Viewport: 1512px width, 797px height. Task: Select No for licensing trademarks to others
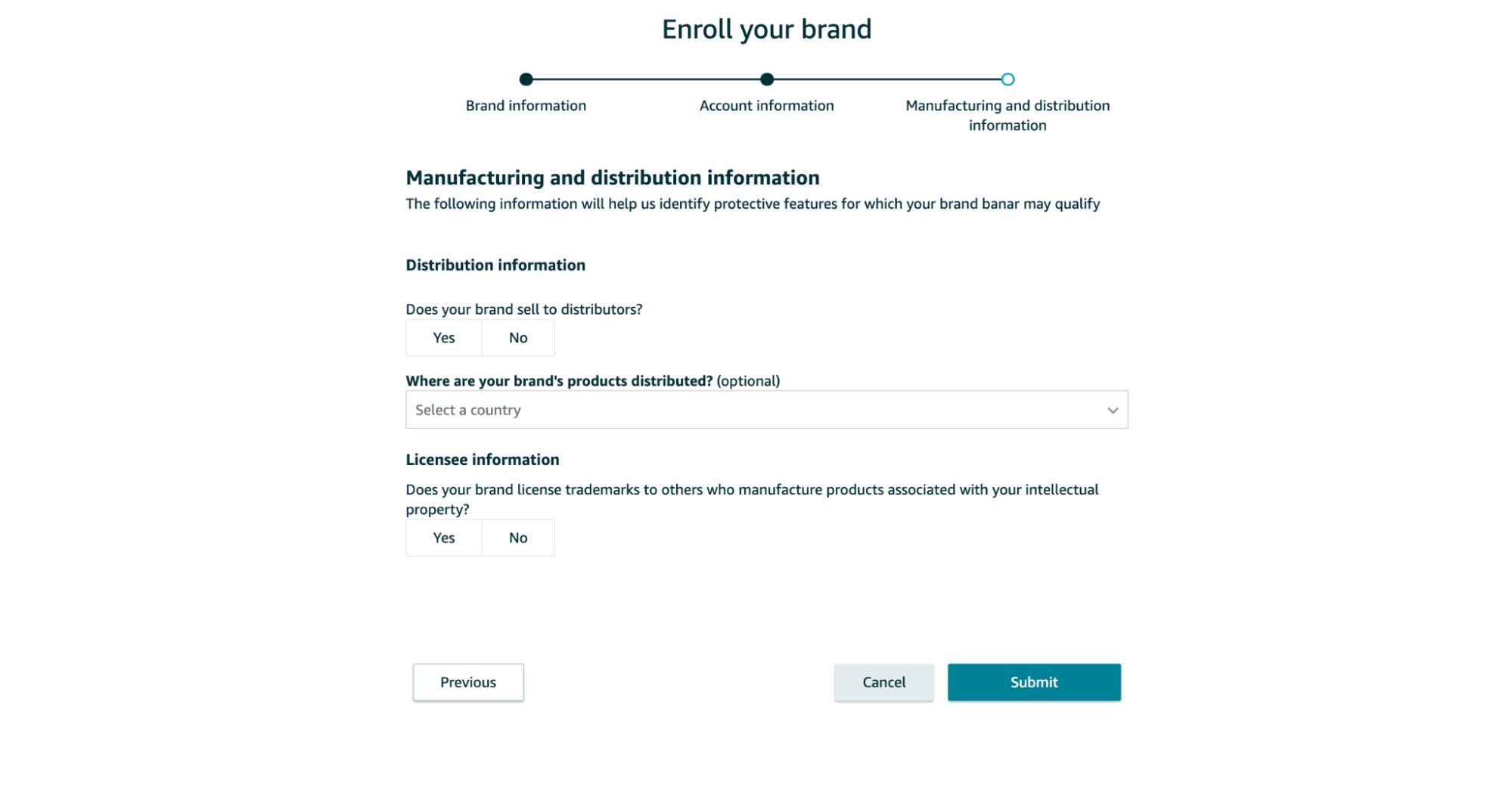[517, 538]
